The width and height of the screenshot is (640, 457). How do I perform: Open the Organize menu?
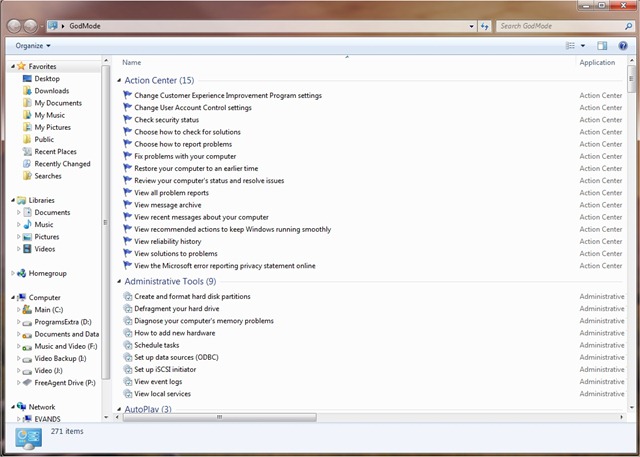[x=33, y=46]
